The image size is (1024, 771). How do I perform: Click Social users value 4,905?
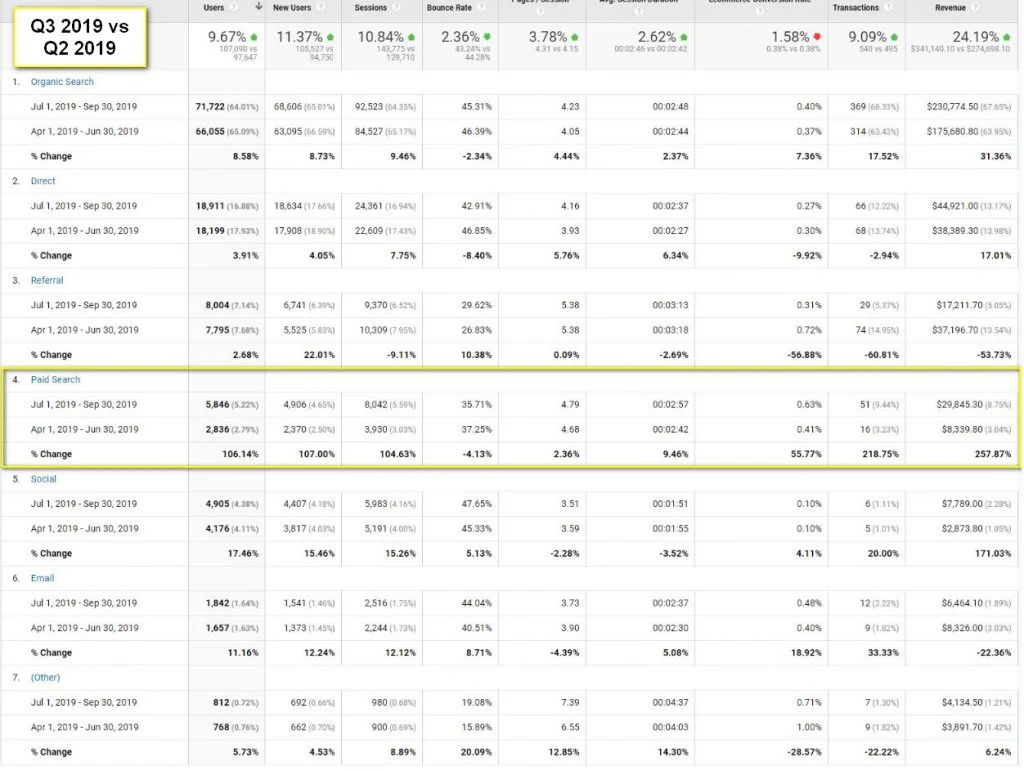tap(217, 503)
